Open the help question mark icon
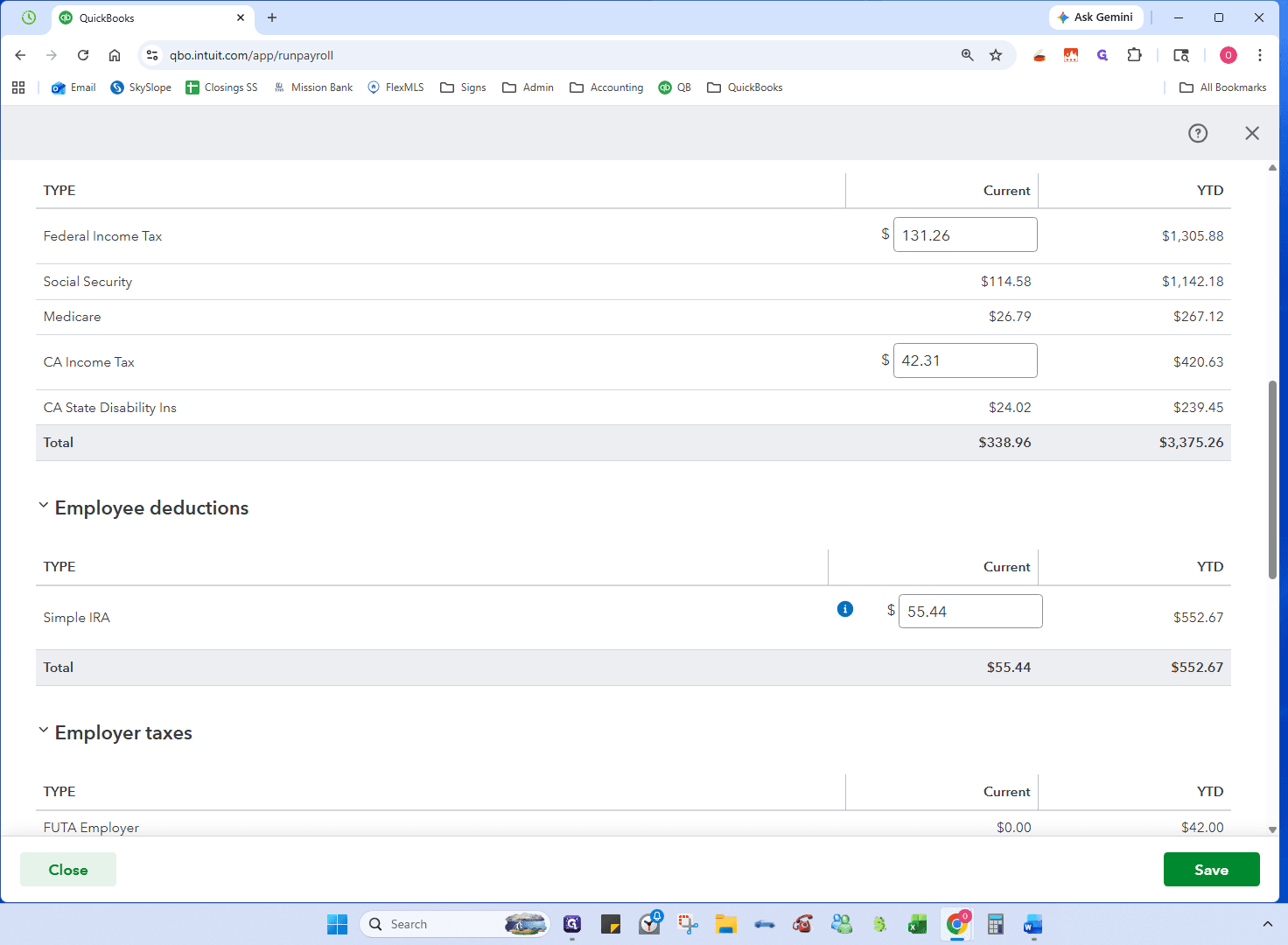The height and width of the screenshot is (945, 1288). 1198,133
